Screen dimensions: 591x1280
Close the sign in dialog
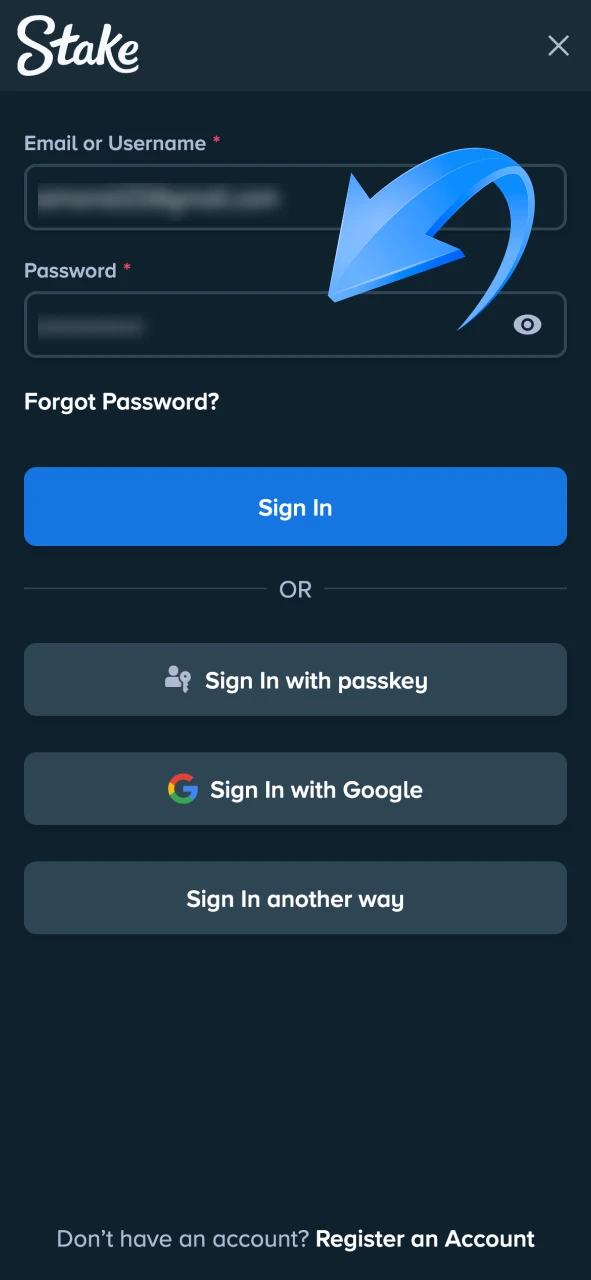pos(558,46)
